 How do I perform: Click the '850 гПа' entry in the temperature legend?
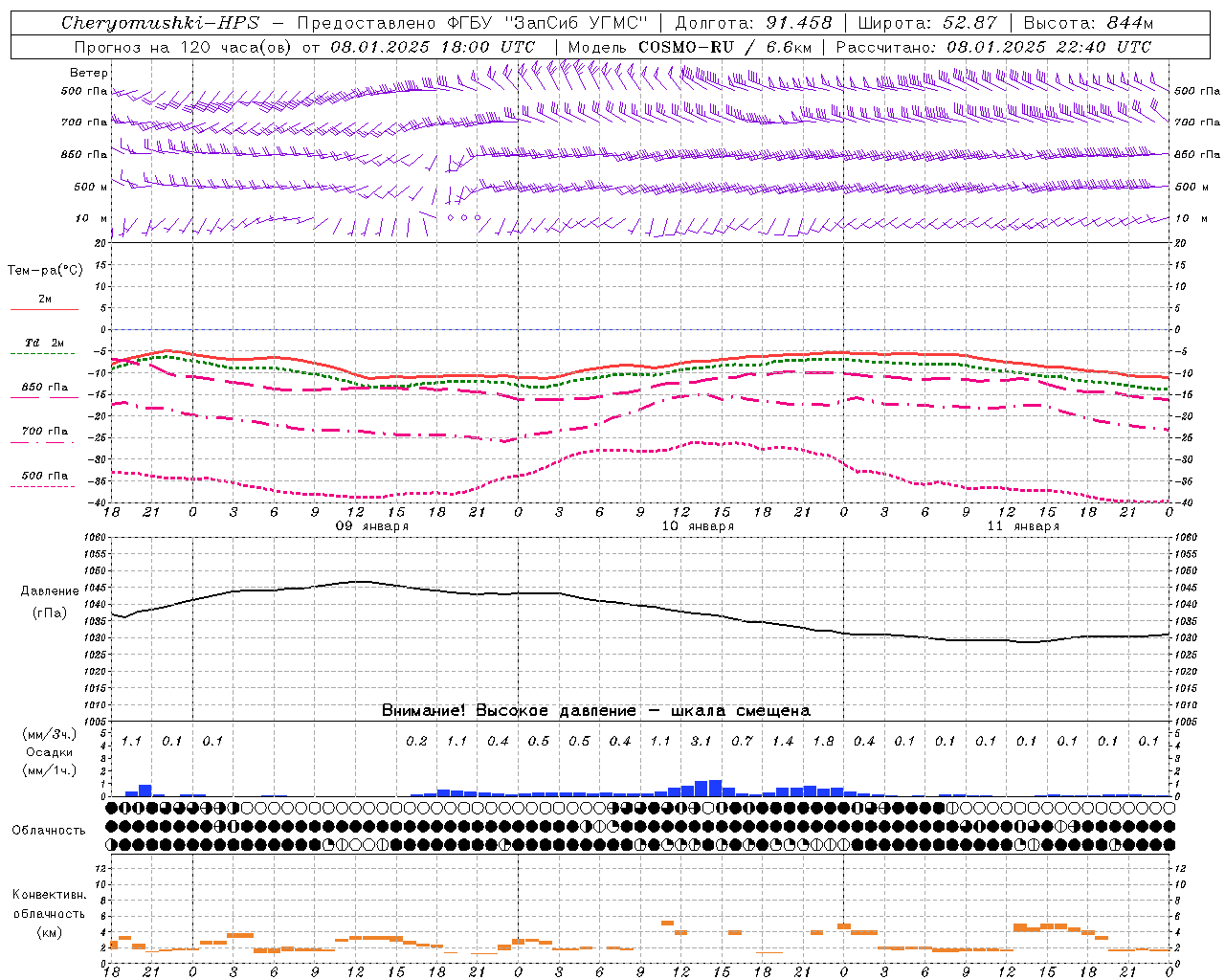(x=45, y=388)
